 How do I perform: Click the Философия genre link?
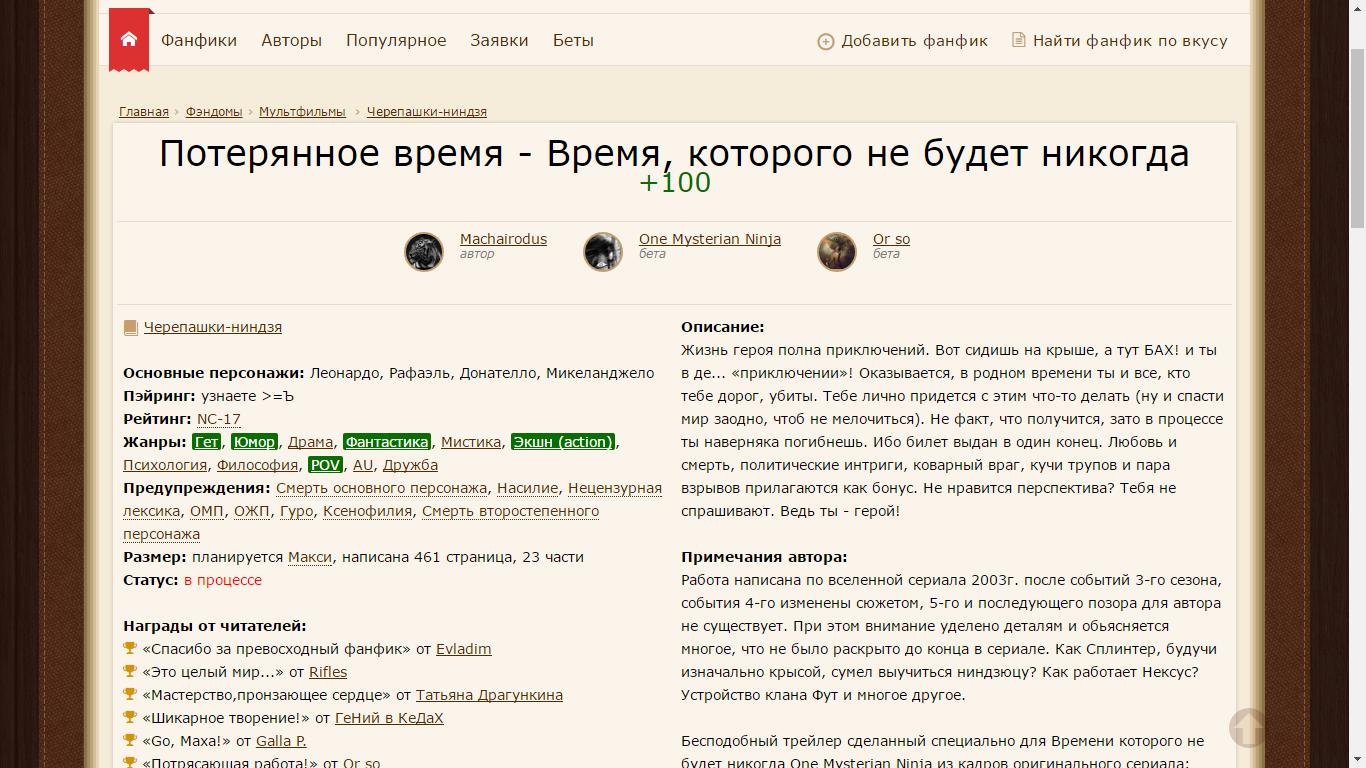257,465
